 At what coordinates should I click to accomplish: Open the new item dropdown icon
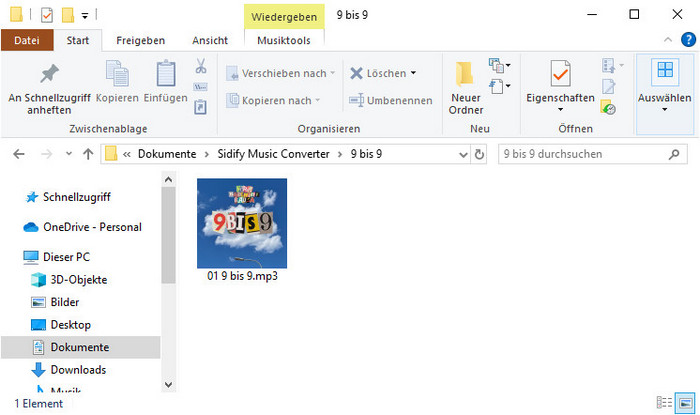500,66
